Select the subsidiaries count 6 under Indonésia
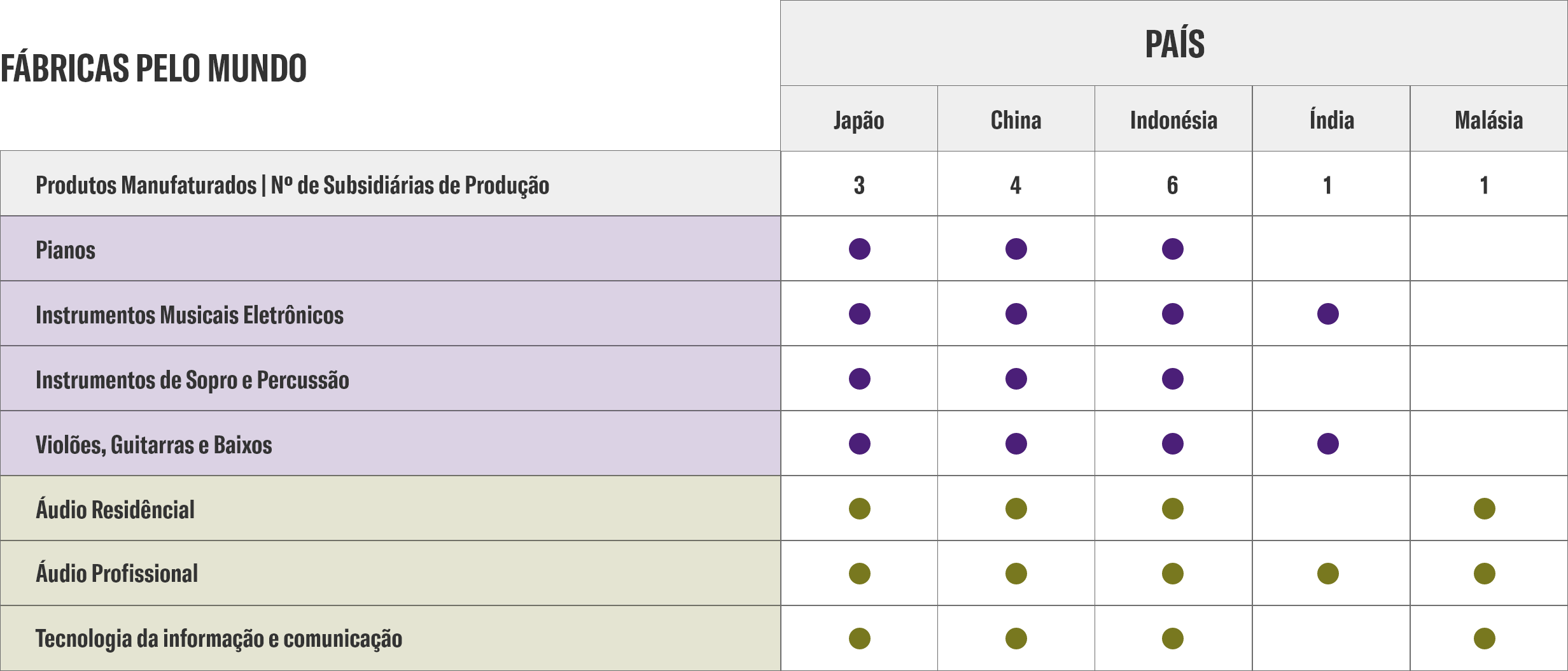The height and width of the screenshot is (671, 1568). (x=1172, y=185)
